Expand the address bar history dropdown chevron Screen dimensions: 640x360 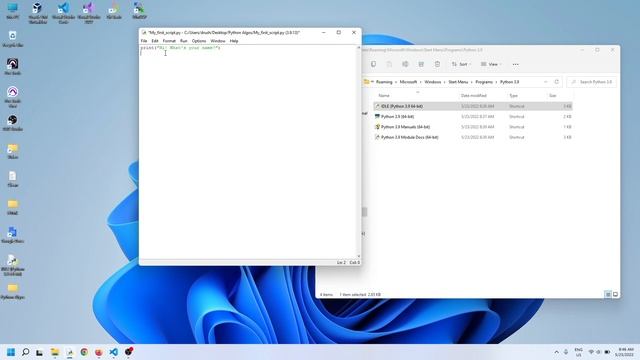pos(546,82)
